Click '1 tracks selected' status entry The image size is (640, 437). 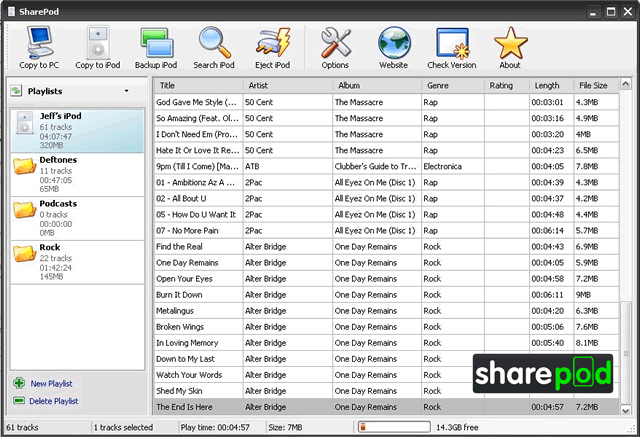[x=123, y=428]
